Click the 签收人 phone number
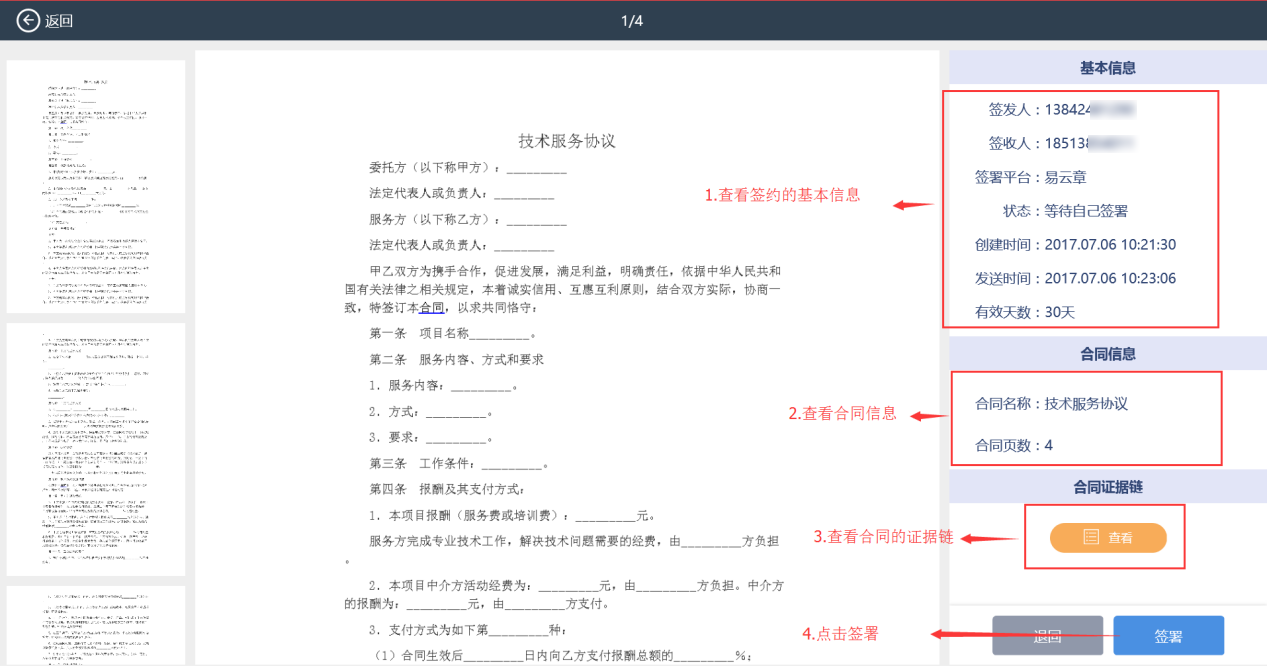Viewport: 1267px width, 666px height. coord(1090,144)
